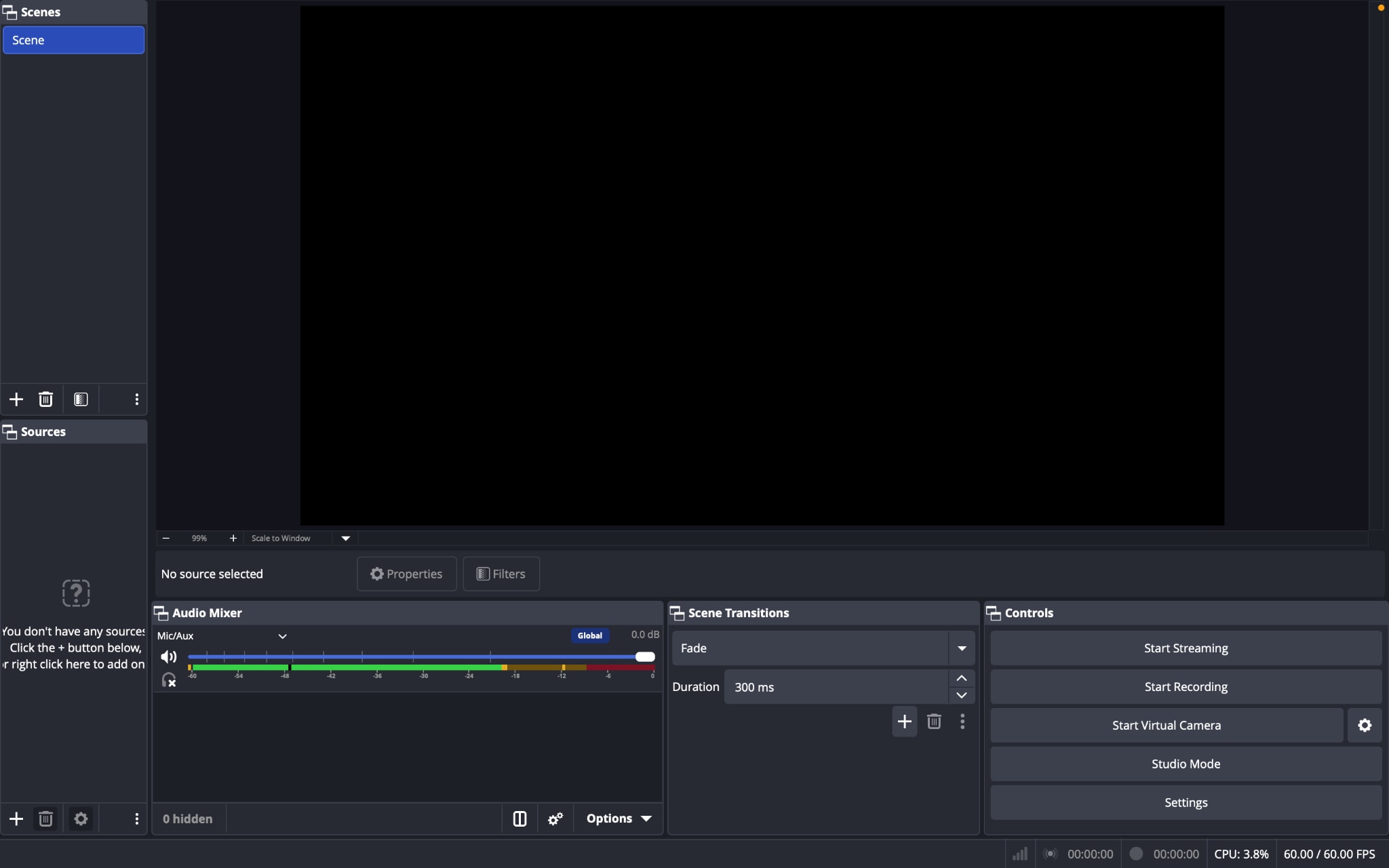
Task: Configure virtual camera gear icon
Action: point(1365,726)
